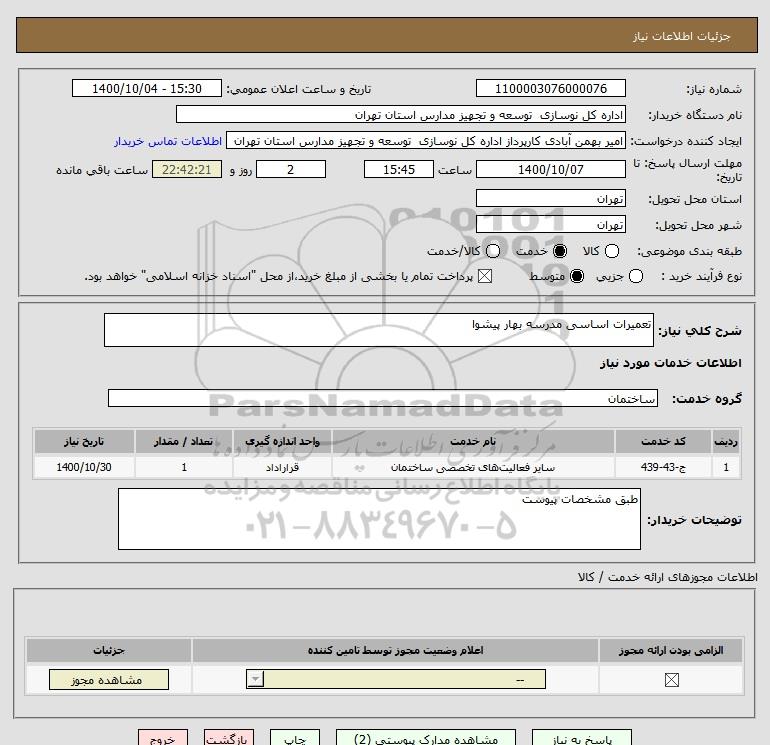Click the استان محل تحویل field

click(x=550, y=198)
